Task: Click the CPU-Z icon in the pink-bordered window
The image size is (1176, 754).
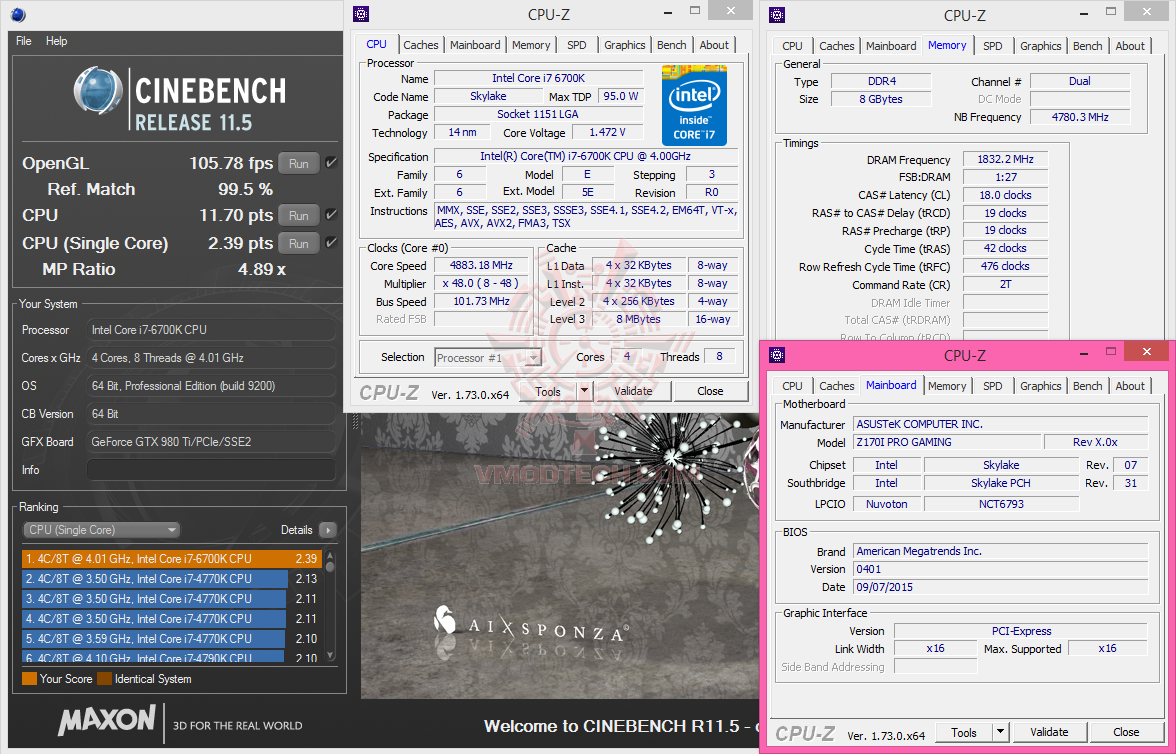Action: click(x=778, y=354)
